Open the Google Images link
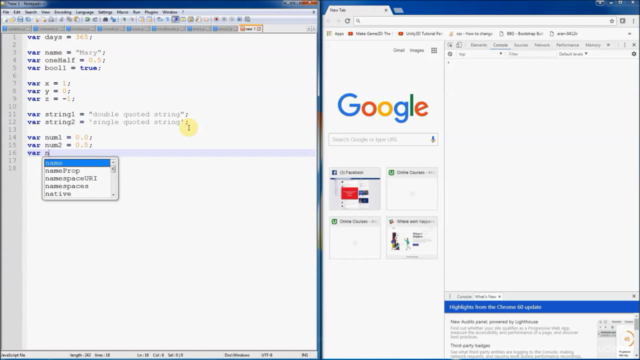The image size is (640, 360). point(417,51)
